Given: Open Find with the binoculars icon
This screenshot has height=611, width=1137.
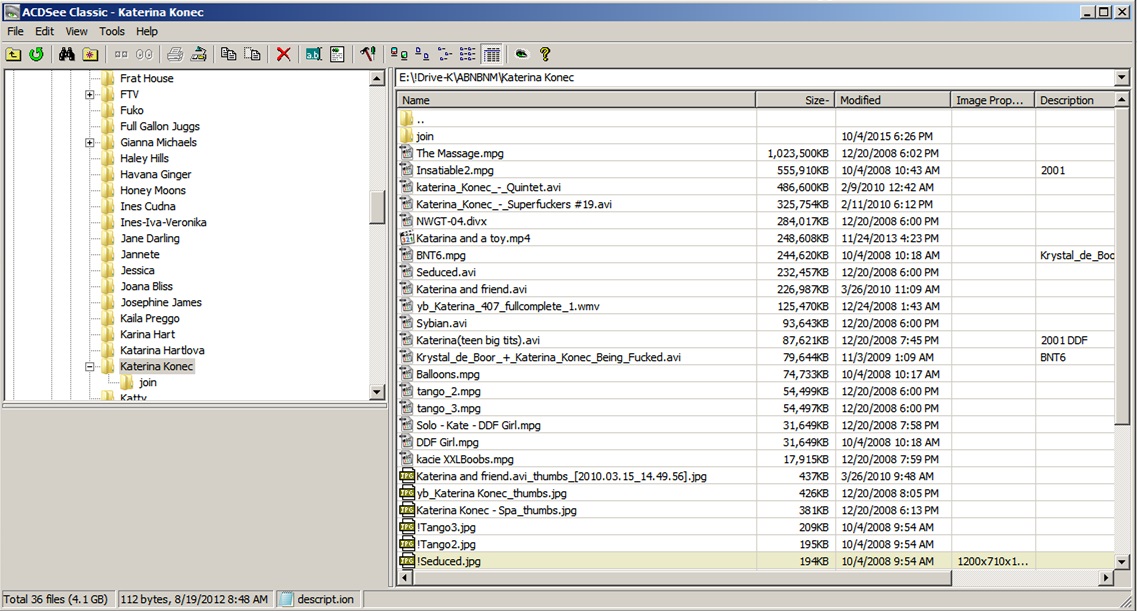Looking at the screenshot, I should (x=67, y=54).
